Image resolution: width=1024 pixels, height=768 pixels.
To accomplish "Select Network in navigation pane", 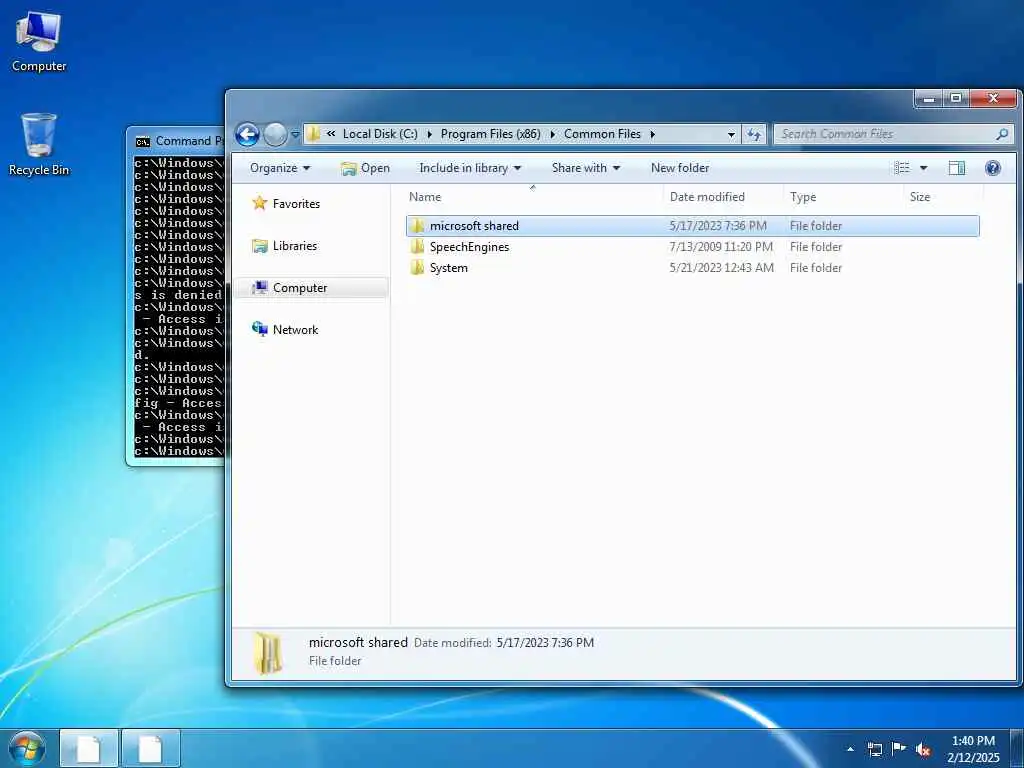I will (296, 330).
